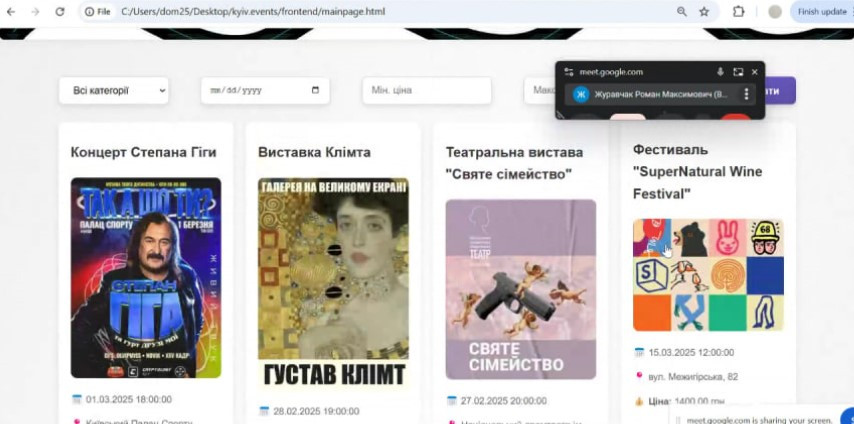Screen dimensions: 854x424
Task: Open the Святе сімейство theatre poster
Action: pos(521,289)
